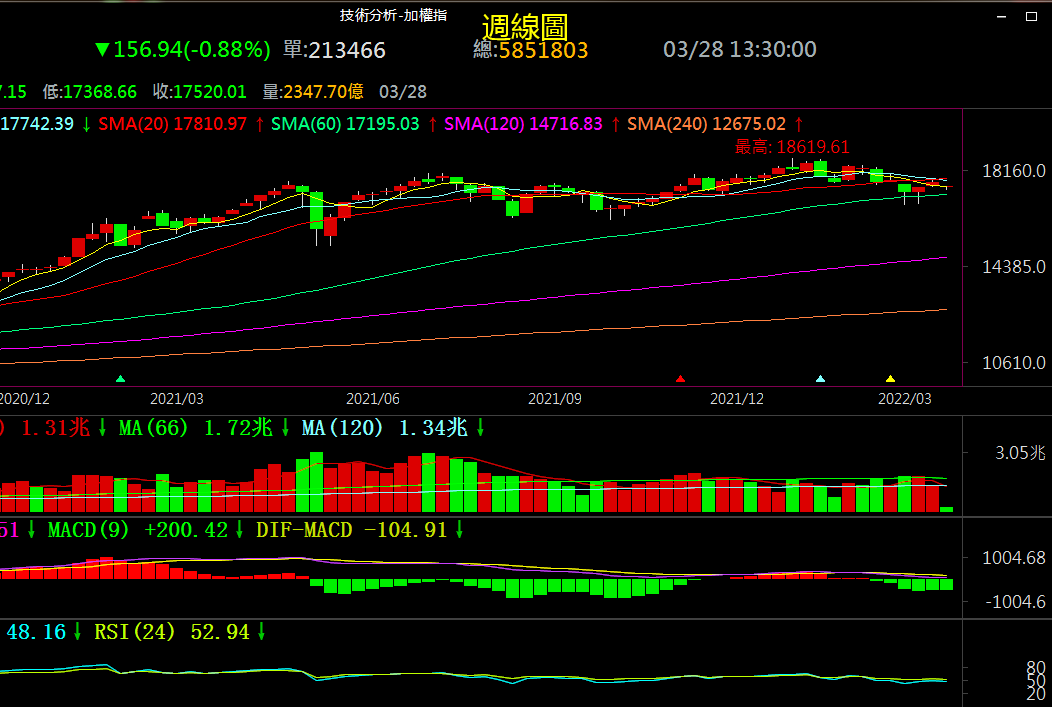Click the green triangle marker on the timeline
Image resolution: width=1052 pixels, height=707 pixels.
pos(121,379)
